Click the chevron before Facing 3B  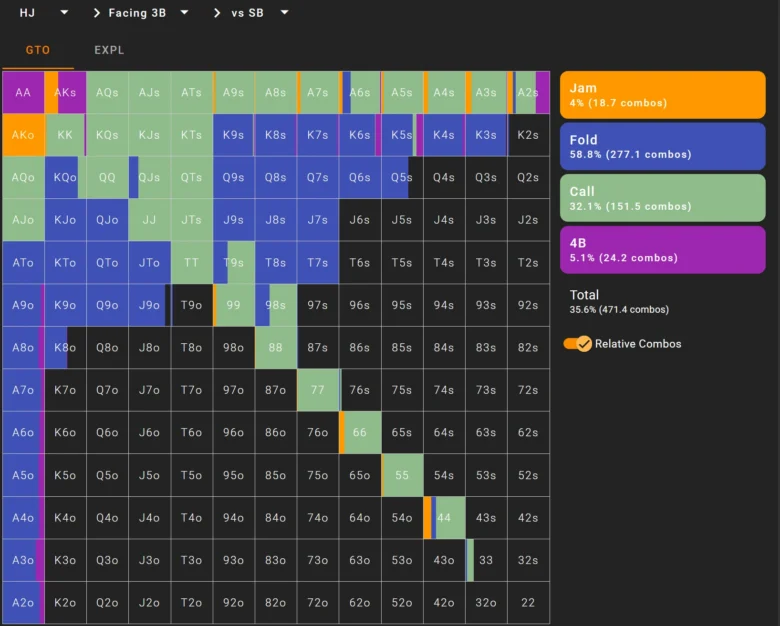tap(97, 13)
